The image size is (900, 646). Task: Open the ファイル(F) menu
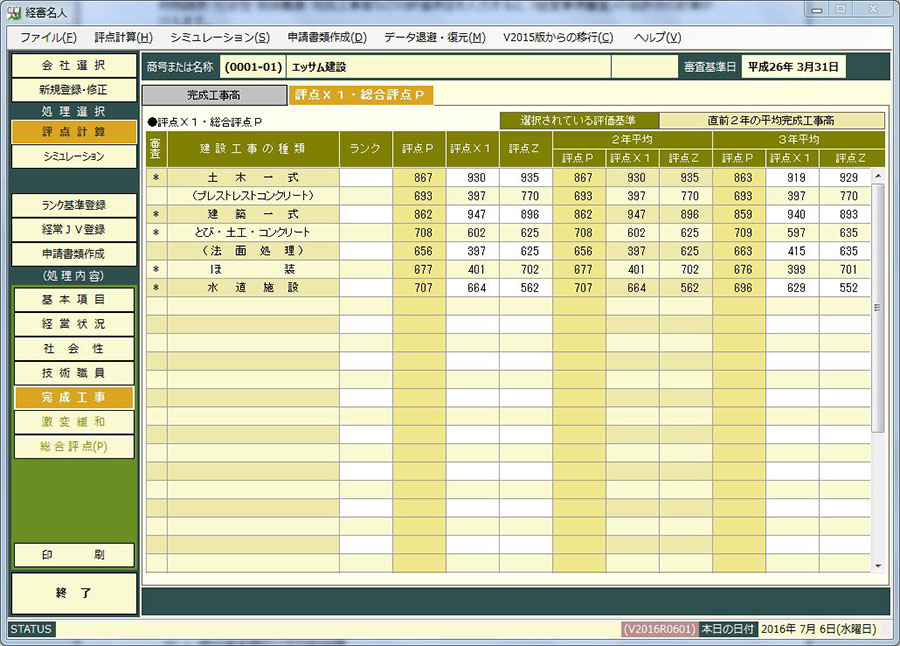(x=48, y=38)
